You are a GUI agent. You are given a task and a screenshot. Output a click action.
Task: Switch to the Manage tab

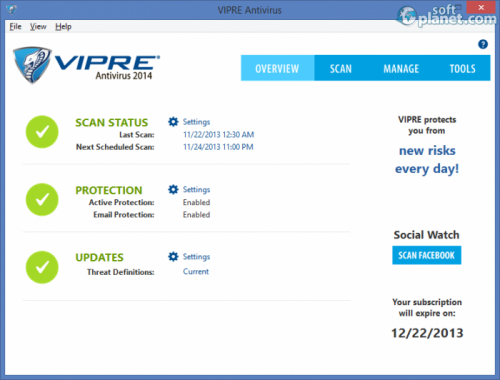coord(401,68)
